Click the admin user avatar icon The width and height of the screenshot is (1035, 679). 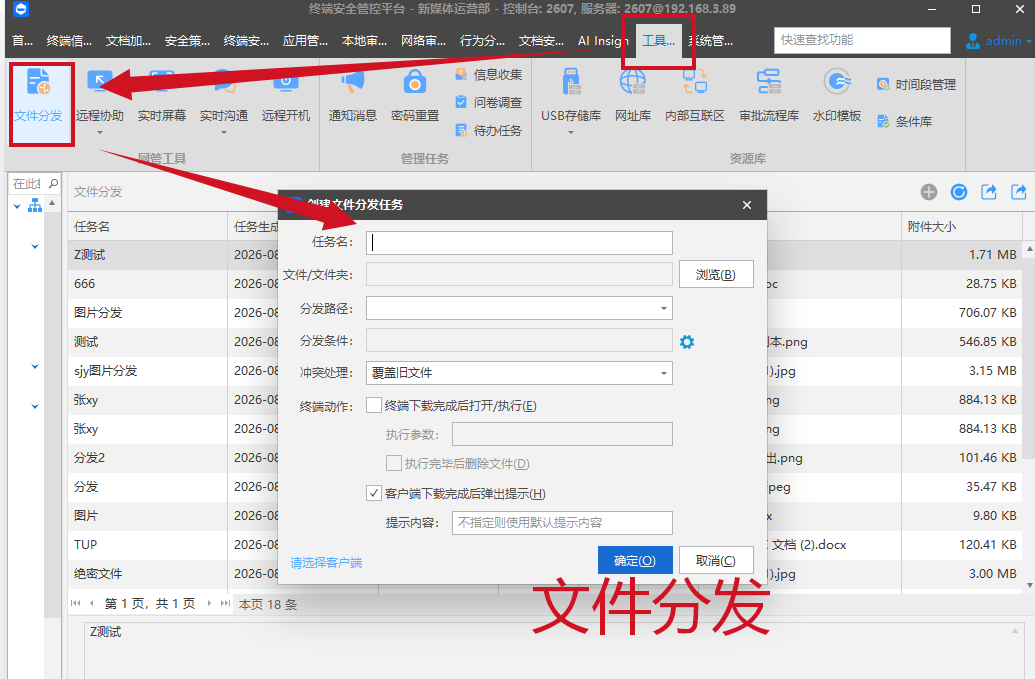pyautogui.click(x=972, y=41)
